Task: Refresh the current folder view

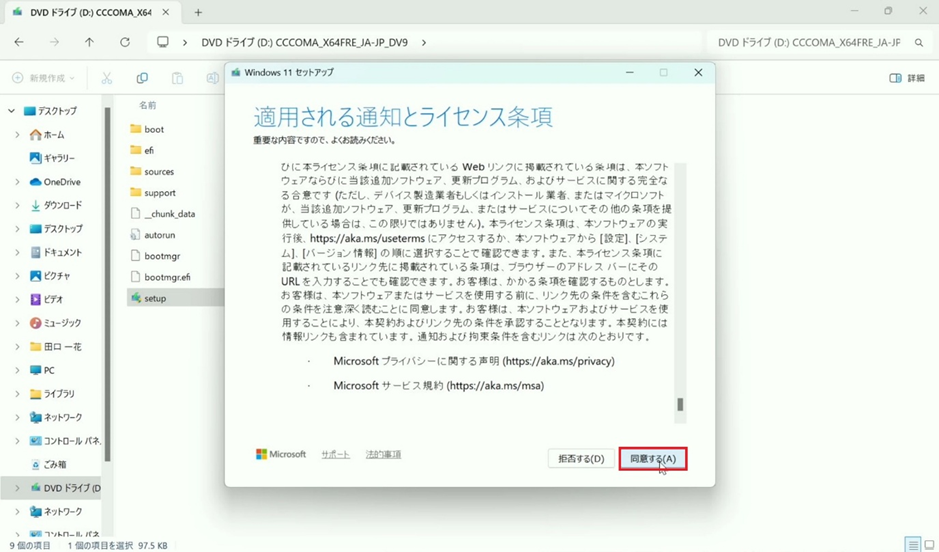Action: pos(125,43)
